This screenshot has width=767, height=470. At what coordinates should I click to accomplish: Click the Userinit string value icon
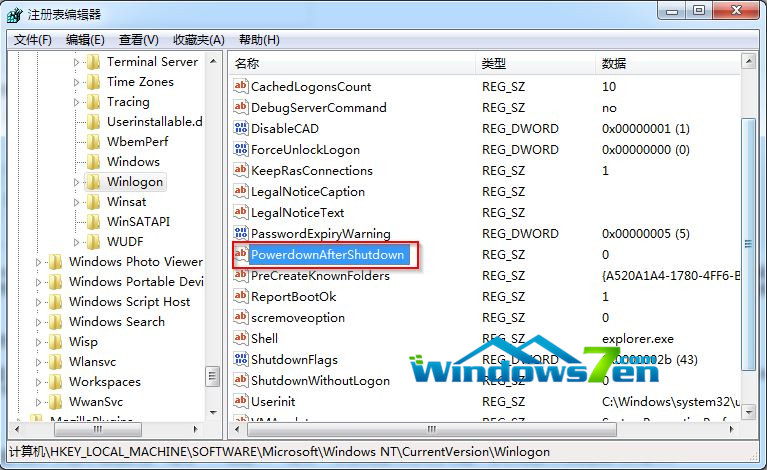(241, 402)
